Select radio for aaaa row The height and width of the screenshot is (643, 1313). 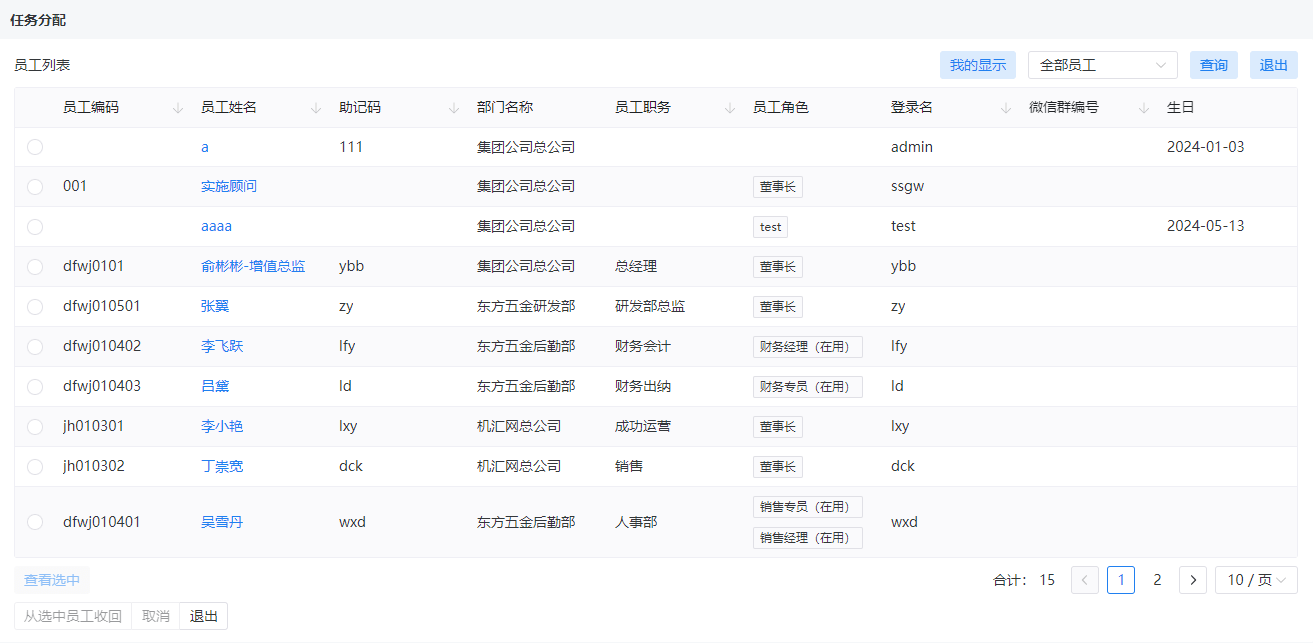[x=35, y=227]
